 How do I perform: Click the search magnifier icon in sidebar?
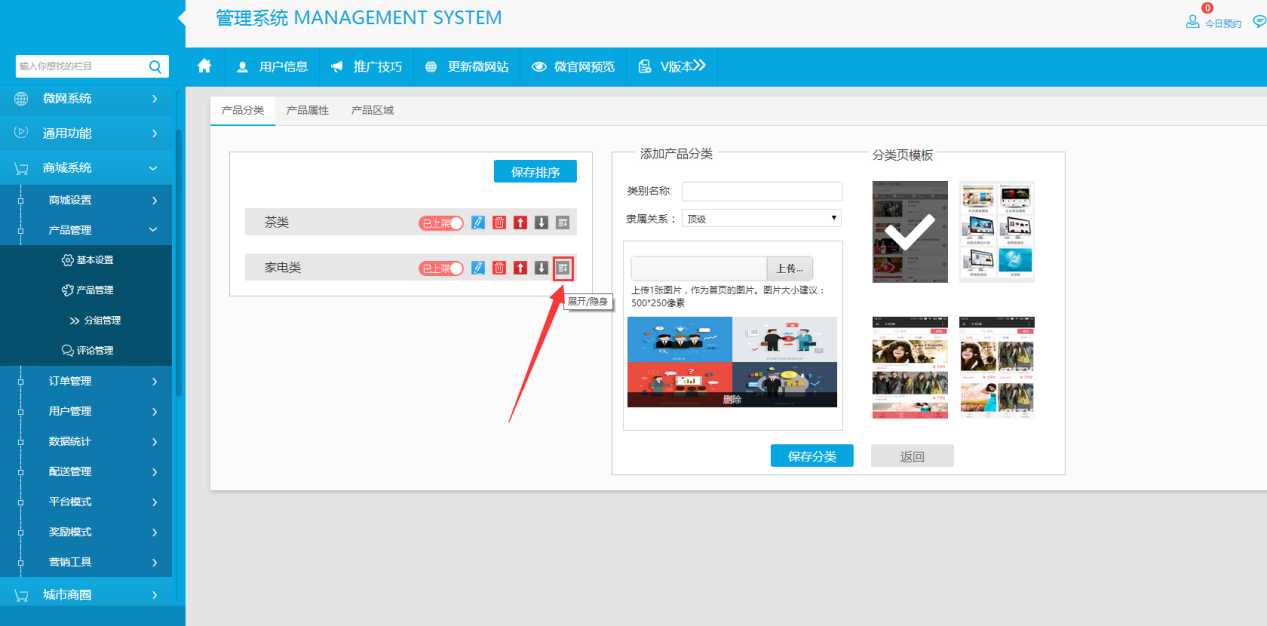coord(155,66)
